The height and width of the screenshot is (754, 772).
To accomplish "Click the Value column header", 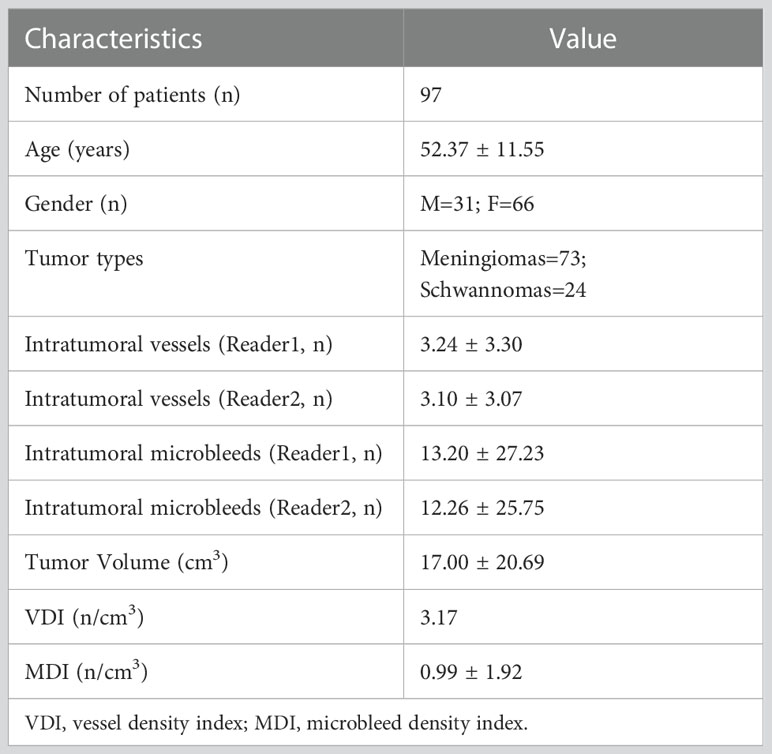I will [582, 39].
